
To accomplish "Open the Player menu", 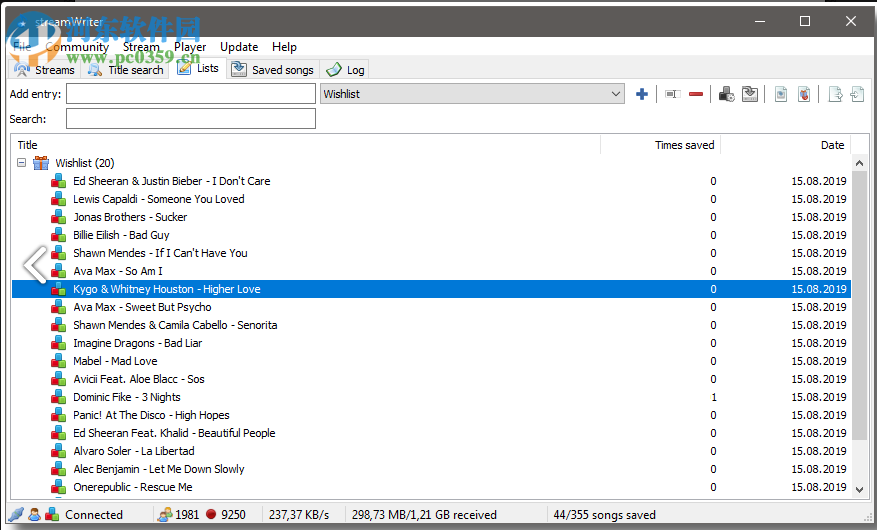I will (190, 47).
